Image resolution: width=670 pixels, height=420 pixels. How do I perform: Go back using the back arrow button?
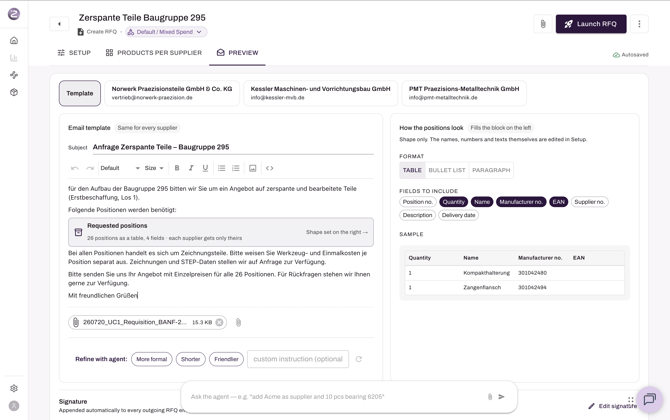[59, 24]
